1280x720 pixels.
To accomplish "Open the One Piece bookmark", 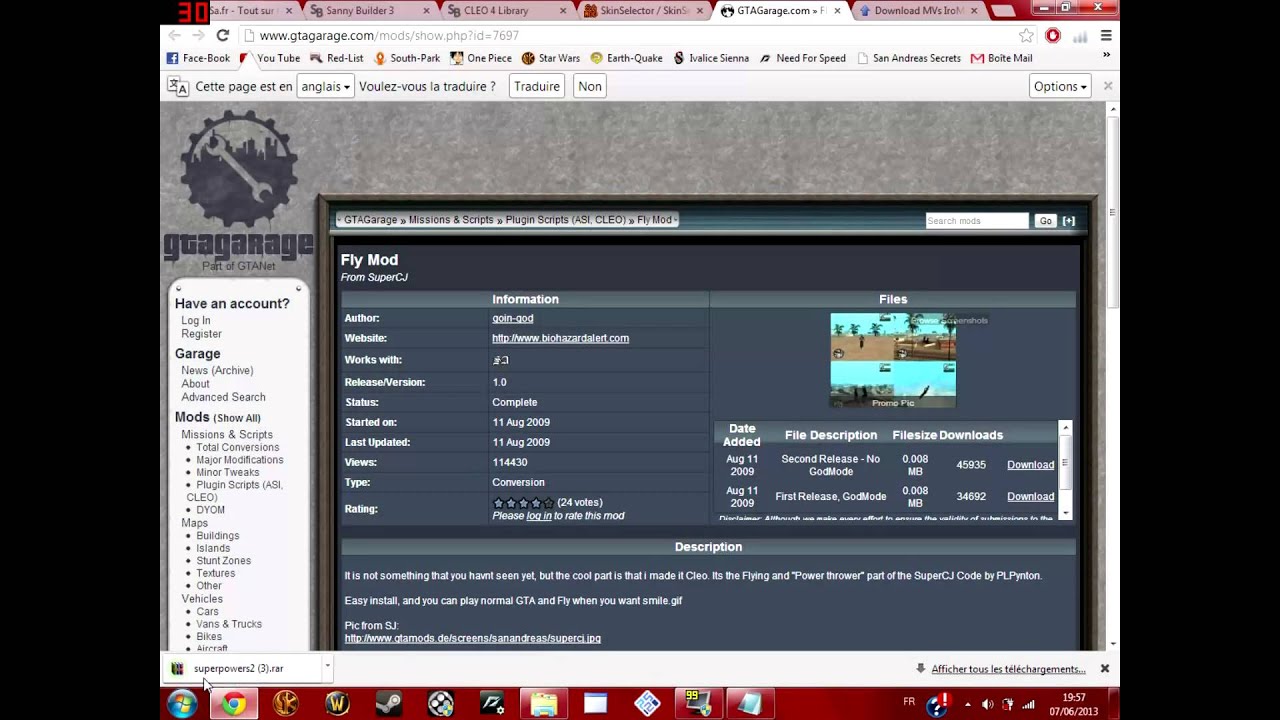I will tap(481, 58).
